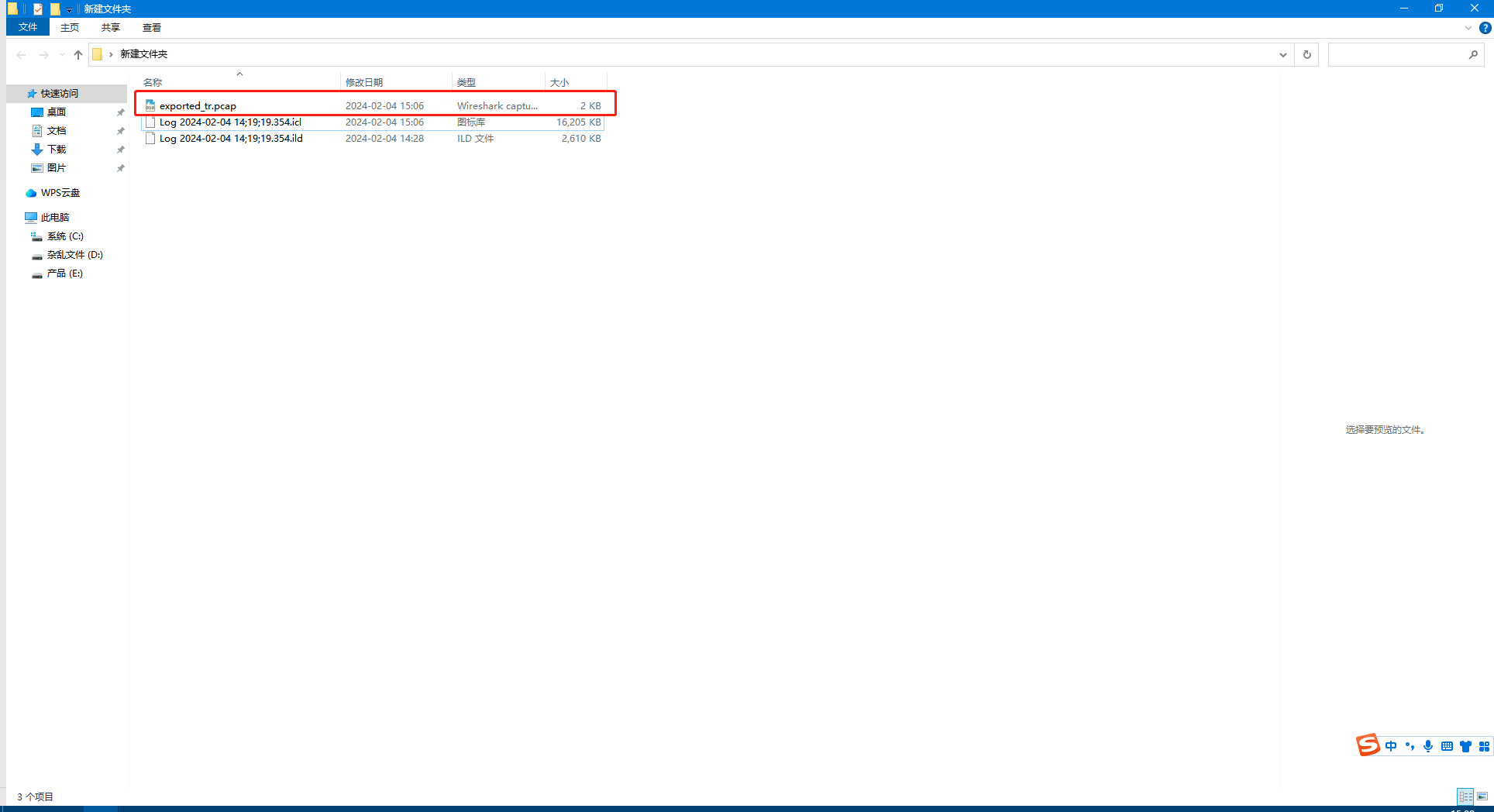Click the microphone voice input icon

pyautogui.click(x=1428, y=746)
